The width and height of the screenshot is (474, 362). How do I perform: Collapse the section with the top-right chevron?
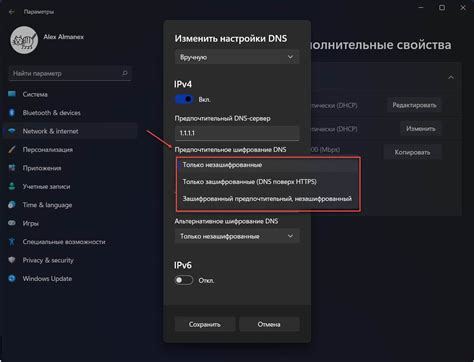(451, 77)
